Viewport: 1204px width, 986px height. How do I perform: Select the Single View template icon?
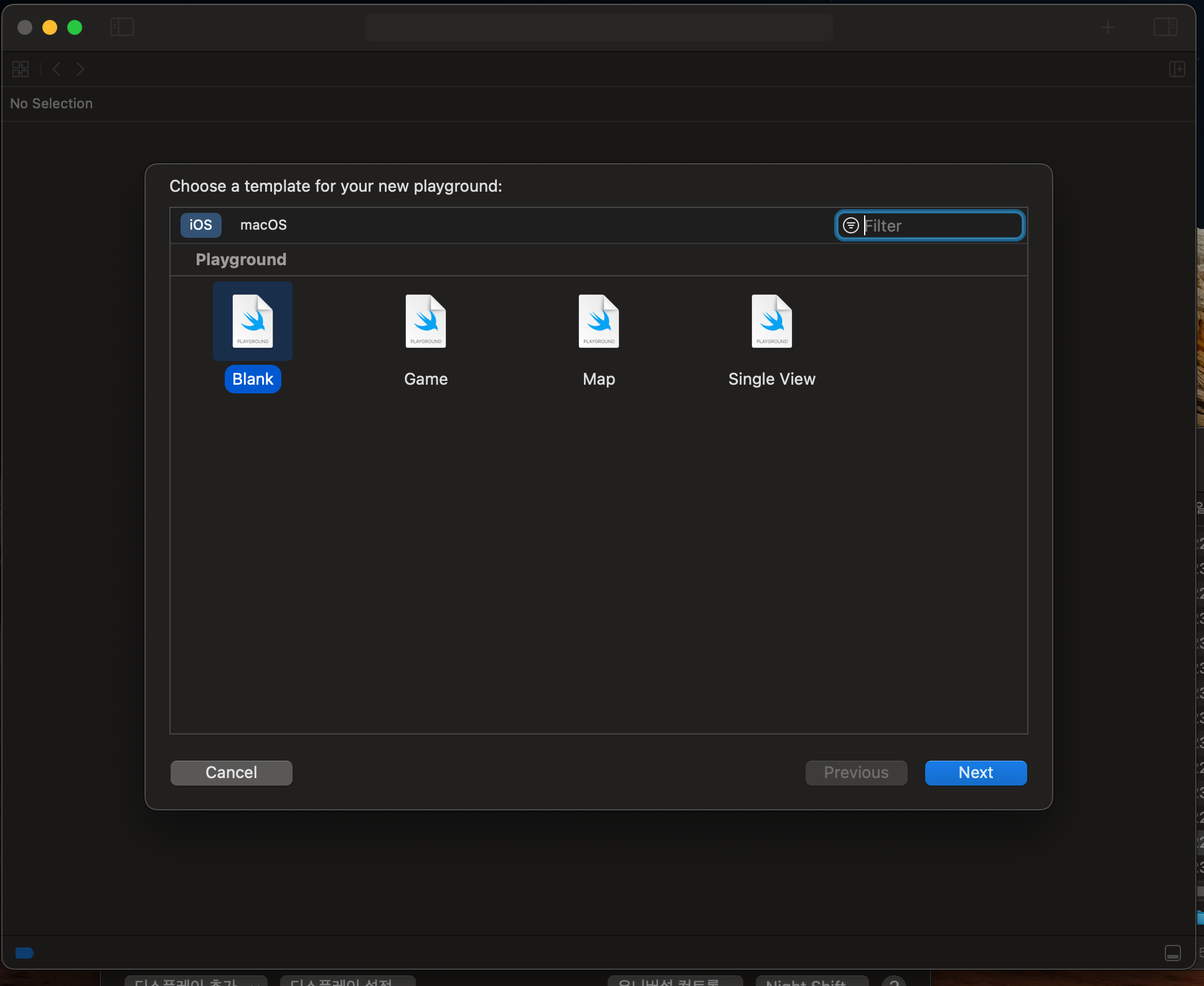[x=772, y=321]
